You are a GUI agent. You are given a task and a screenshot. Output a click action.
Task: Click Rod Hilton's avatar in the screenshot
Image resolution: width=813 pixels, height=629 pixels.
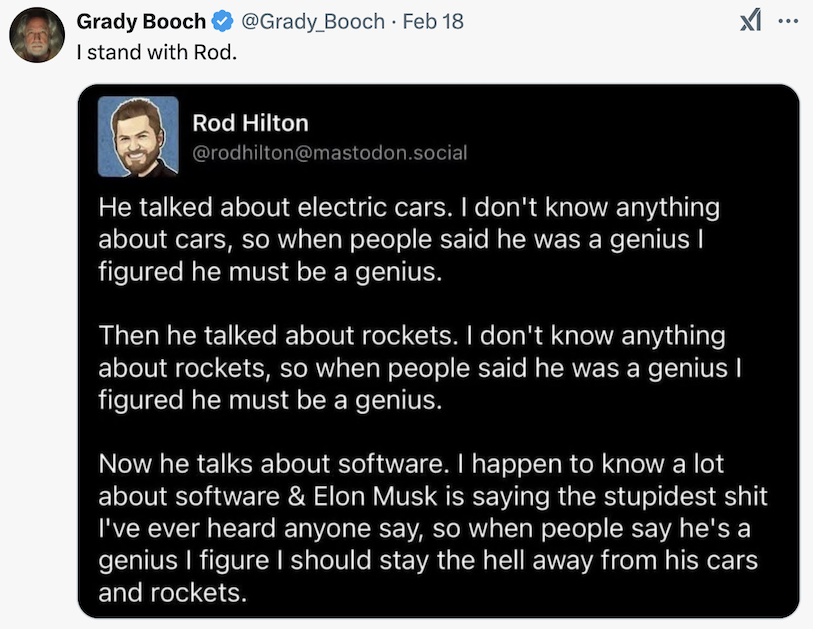coord(139,137)
